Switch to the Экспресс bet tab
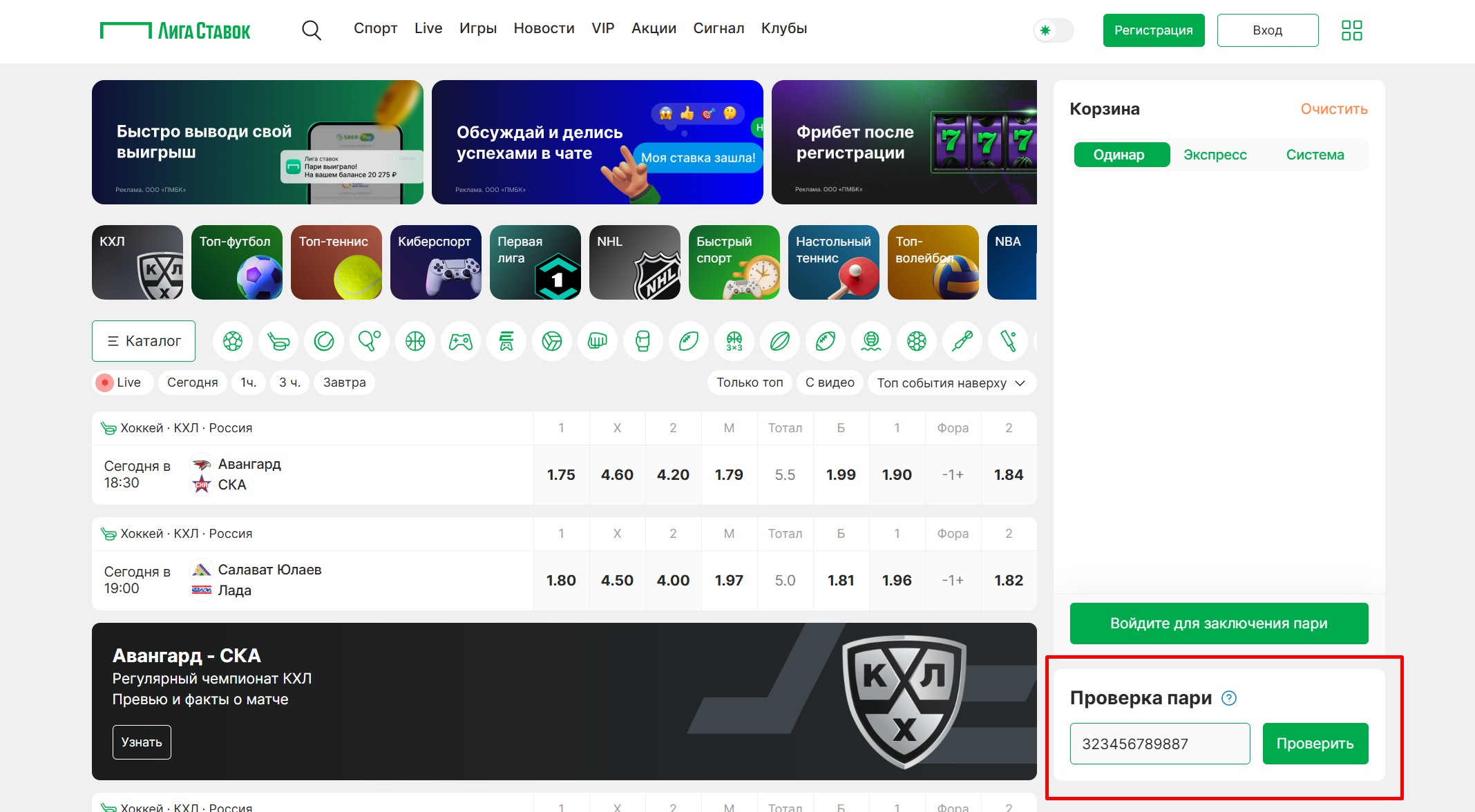Viewport: 1475px width, 812px height. [1215, 155]
